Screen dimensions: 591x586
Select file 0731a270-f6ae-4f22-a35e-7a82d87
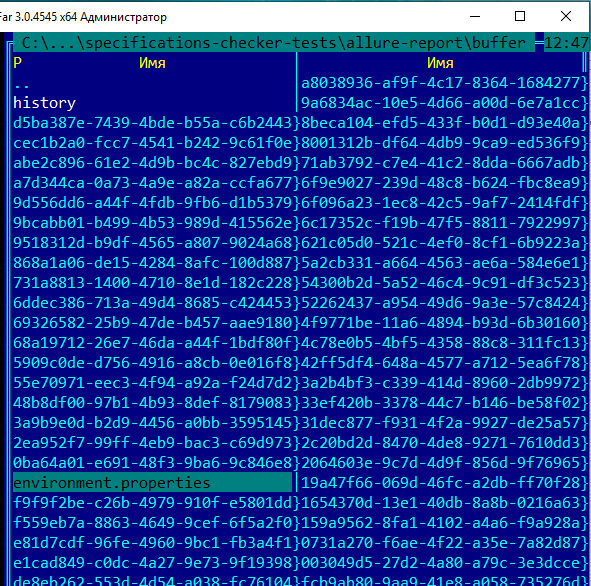coord(440,543)
